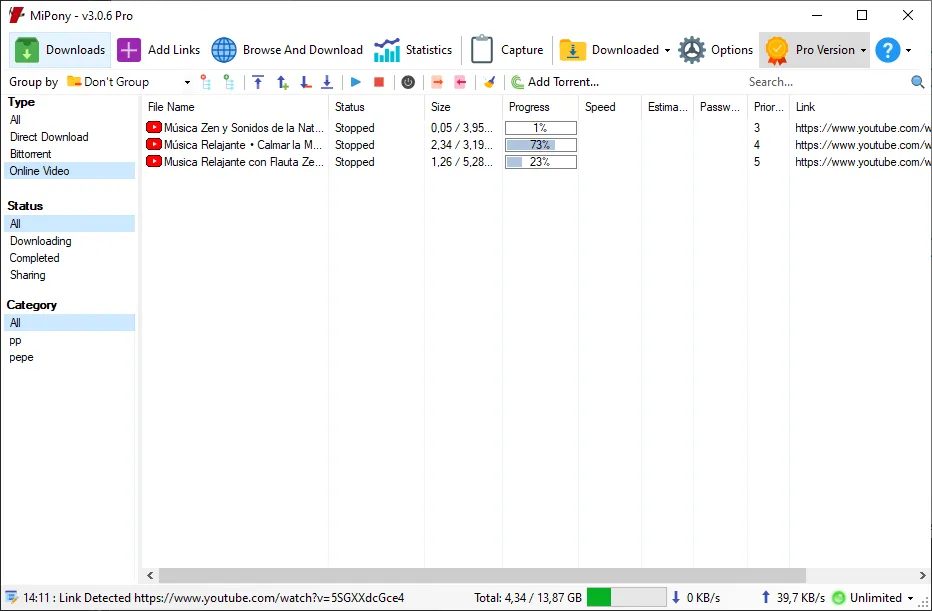Screen dimensions: 932x611
Task: Click the horizontal scrollbar thumb
Action: pyautogui.click(x=482, y=575)
